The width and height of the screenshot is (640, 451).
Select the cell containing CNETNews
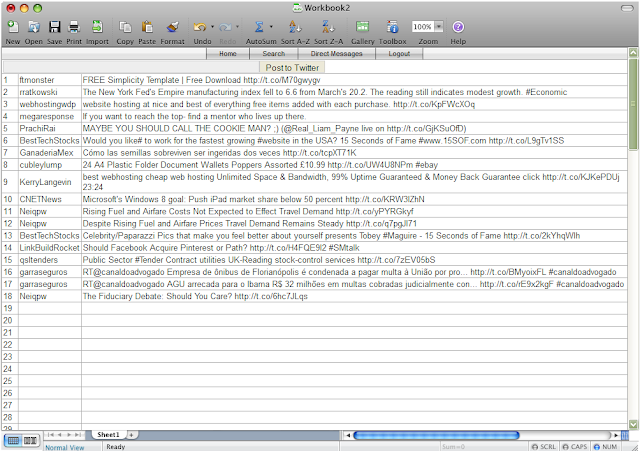pyautogui.click(x=50, y=199)
